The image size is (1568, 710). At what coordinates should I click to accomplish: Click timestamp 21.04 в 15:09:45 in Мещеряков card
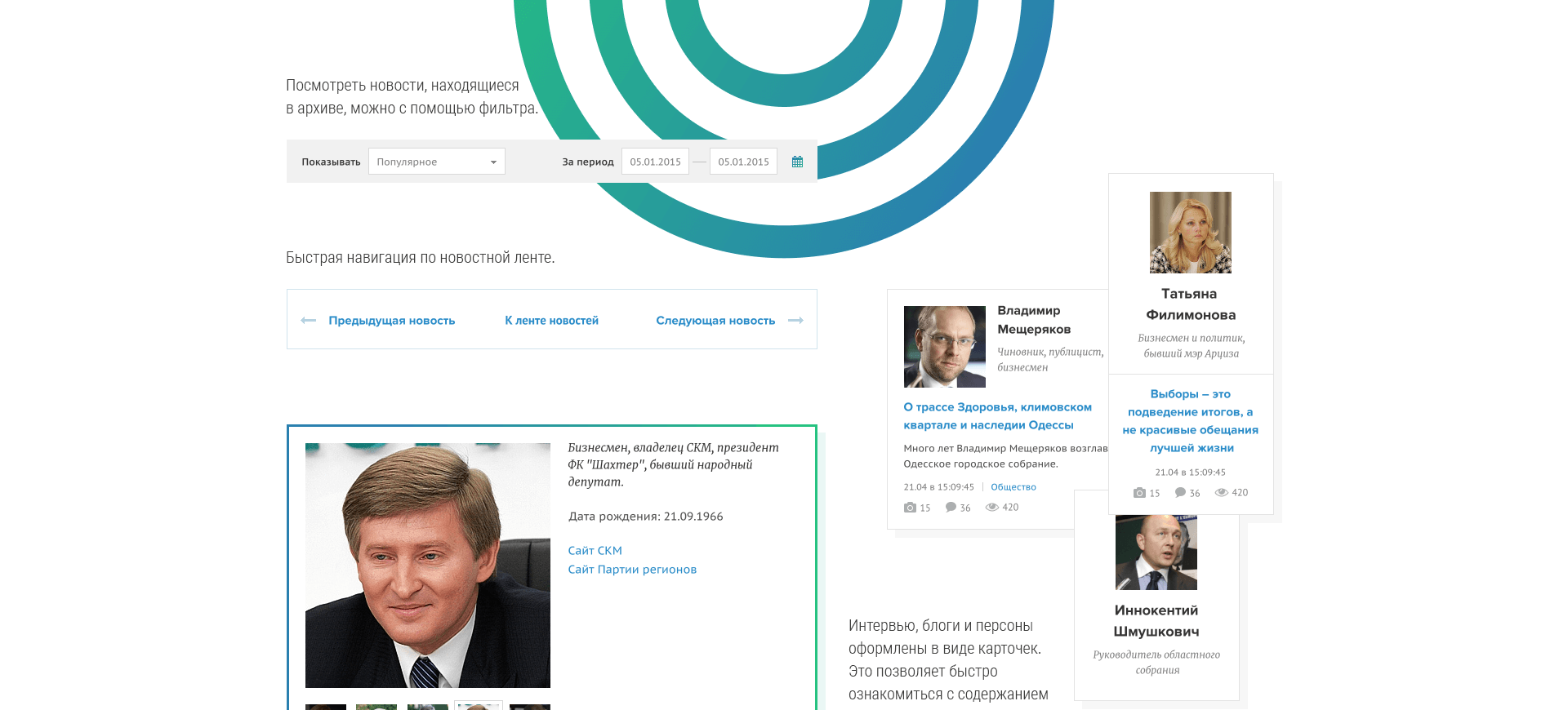coord(938,487)
